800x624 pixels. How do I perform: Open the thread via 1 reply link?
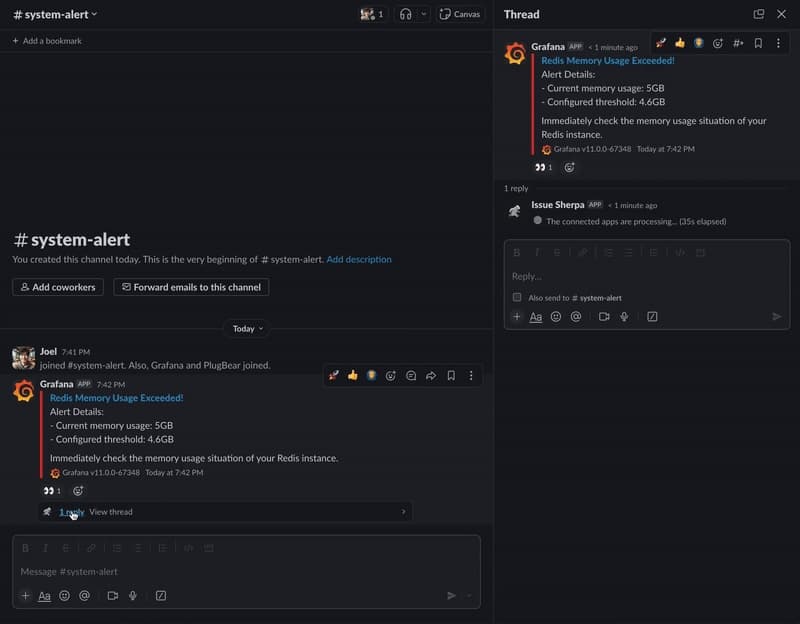(x=71, y=512)
